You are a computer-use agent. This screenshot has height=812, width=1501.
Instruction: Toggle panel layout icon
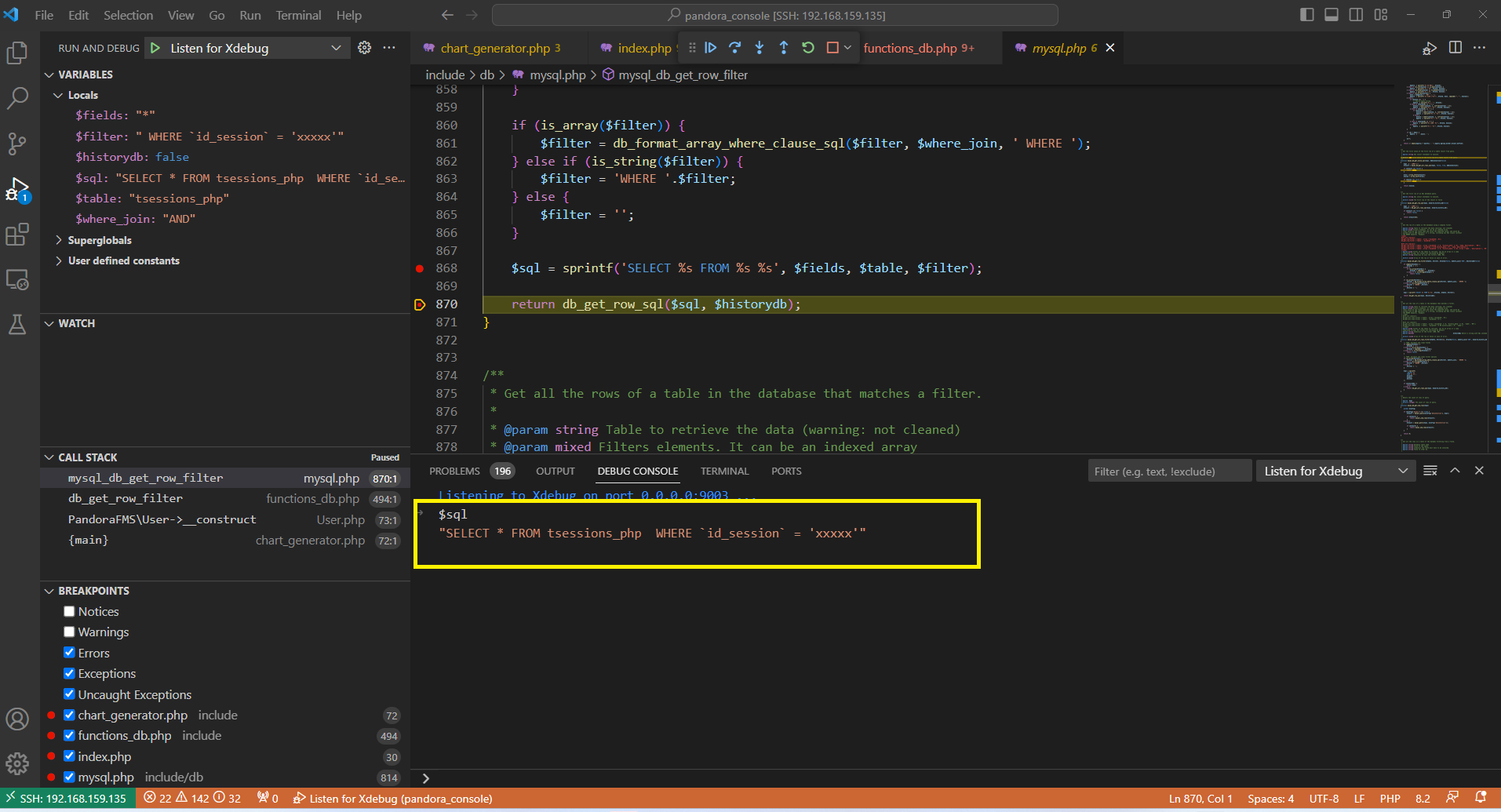point(1332,15)
